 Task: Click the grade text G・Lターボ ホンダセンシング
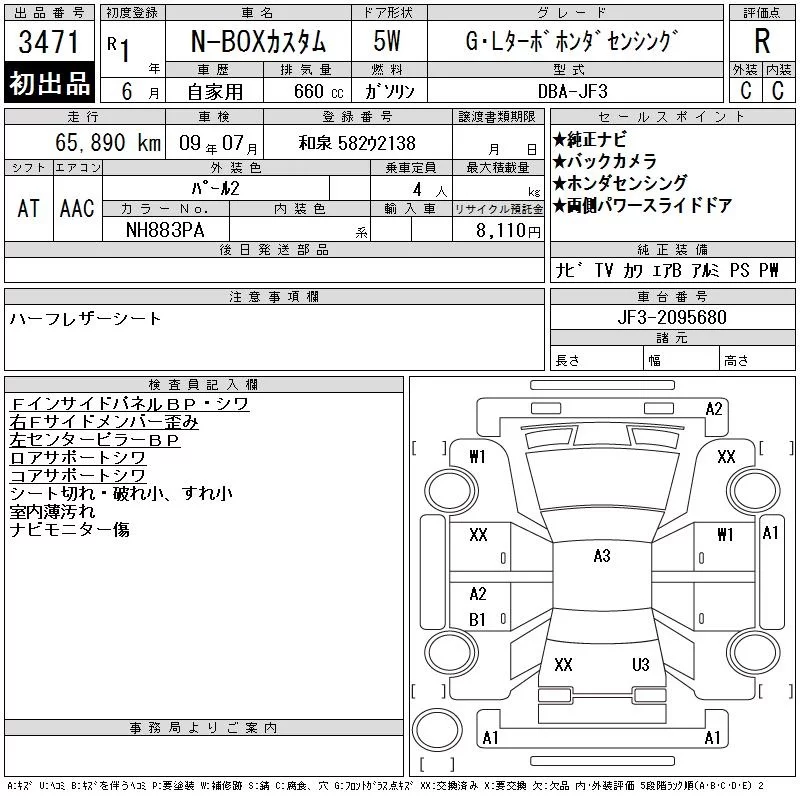[x=572, y=42]
